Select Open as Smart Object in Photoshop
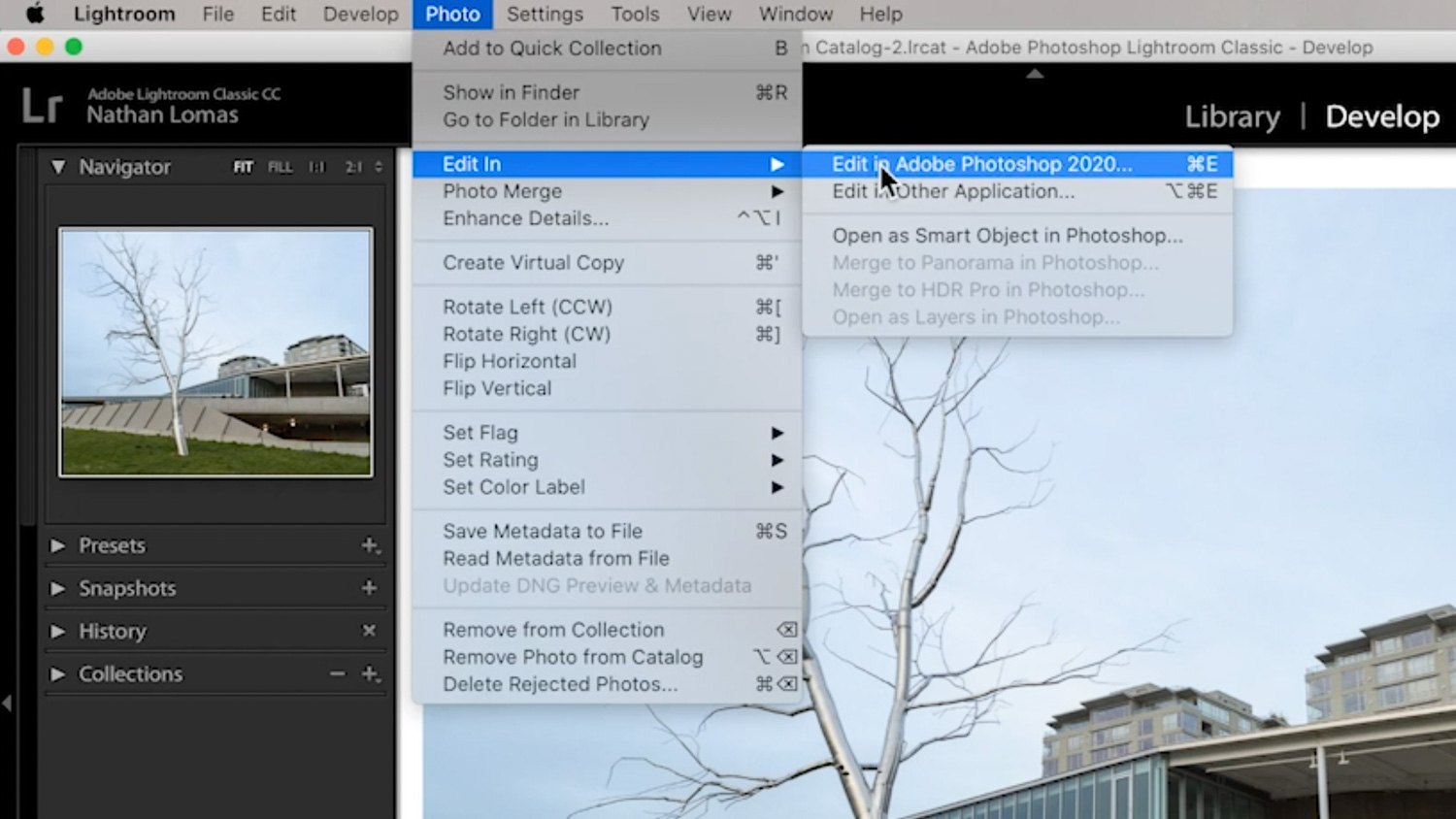1456x819 pixels. (1007, 235)
